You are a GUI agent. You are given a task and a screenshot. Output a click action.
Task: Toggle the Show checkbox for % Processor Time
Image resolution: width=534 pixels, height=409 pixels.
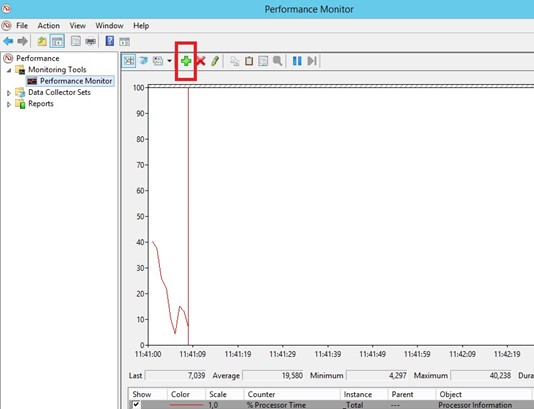(136, 405)
